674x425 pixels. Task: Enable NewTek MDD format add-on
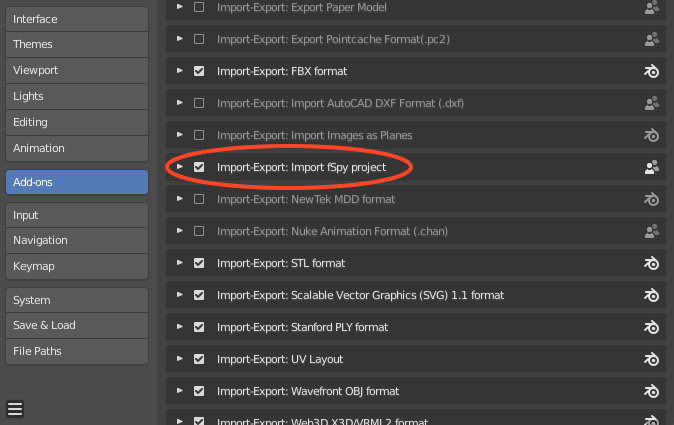[x=199, y=199]
